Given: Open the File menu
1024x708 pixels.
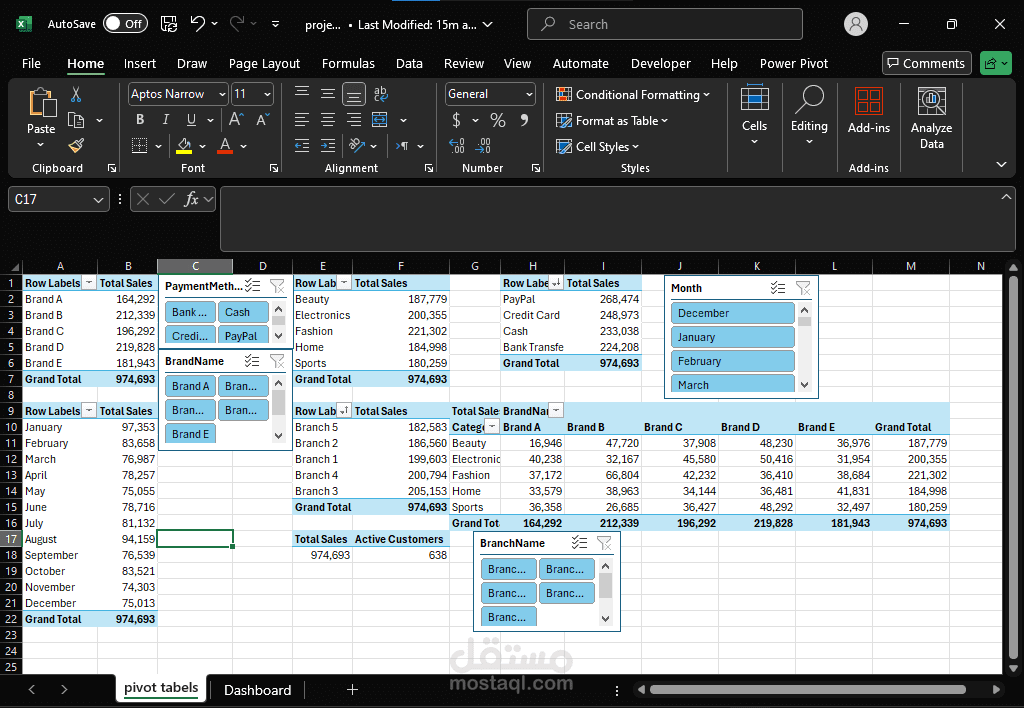Looking at the screenshot, I should point(31,63).
